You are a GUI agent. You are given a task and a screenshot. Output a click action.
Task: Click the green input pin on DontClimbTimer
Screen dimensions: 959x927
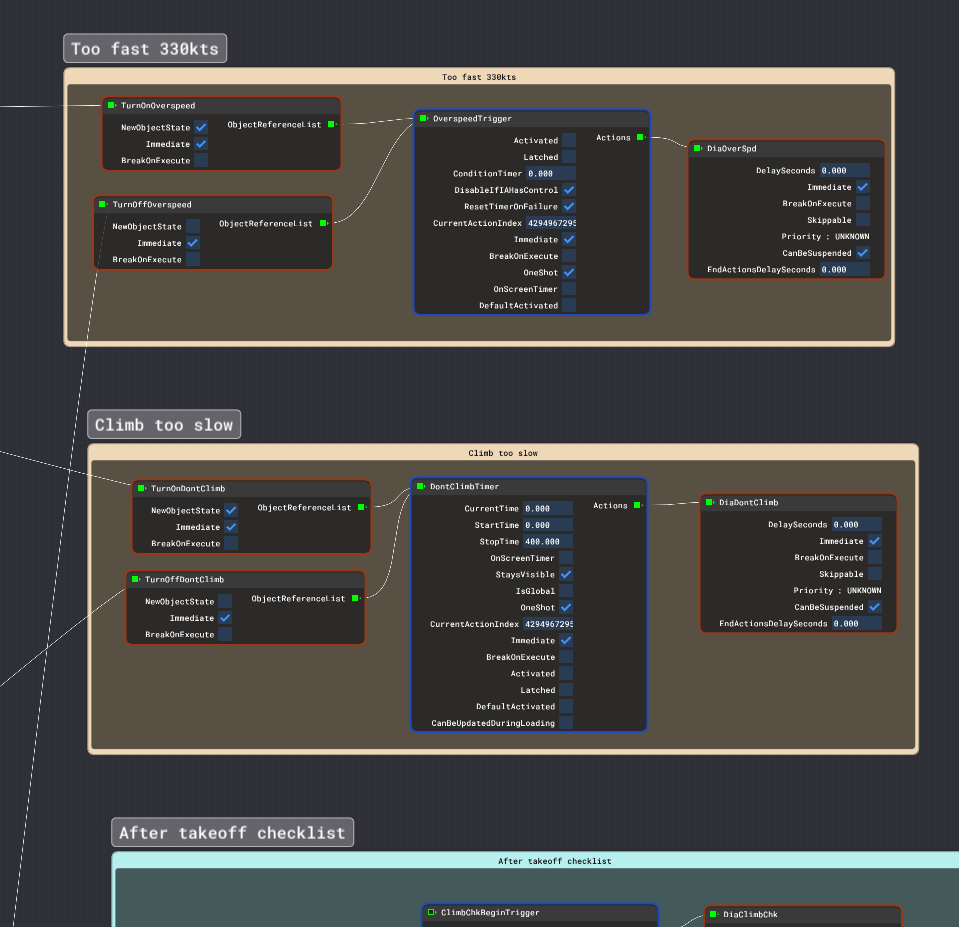pyautogui.click(x=421, y=486)
